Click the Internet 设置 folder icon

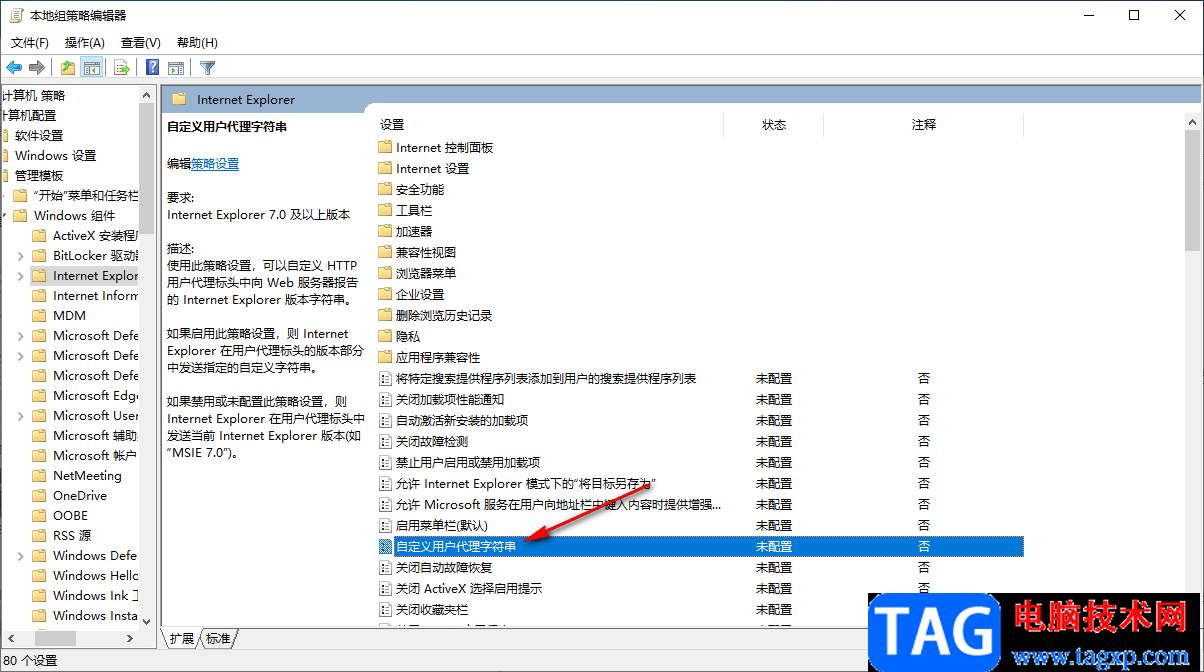385,168
